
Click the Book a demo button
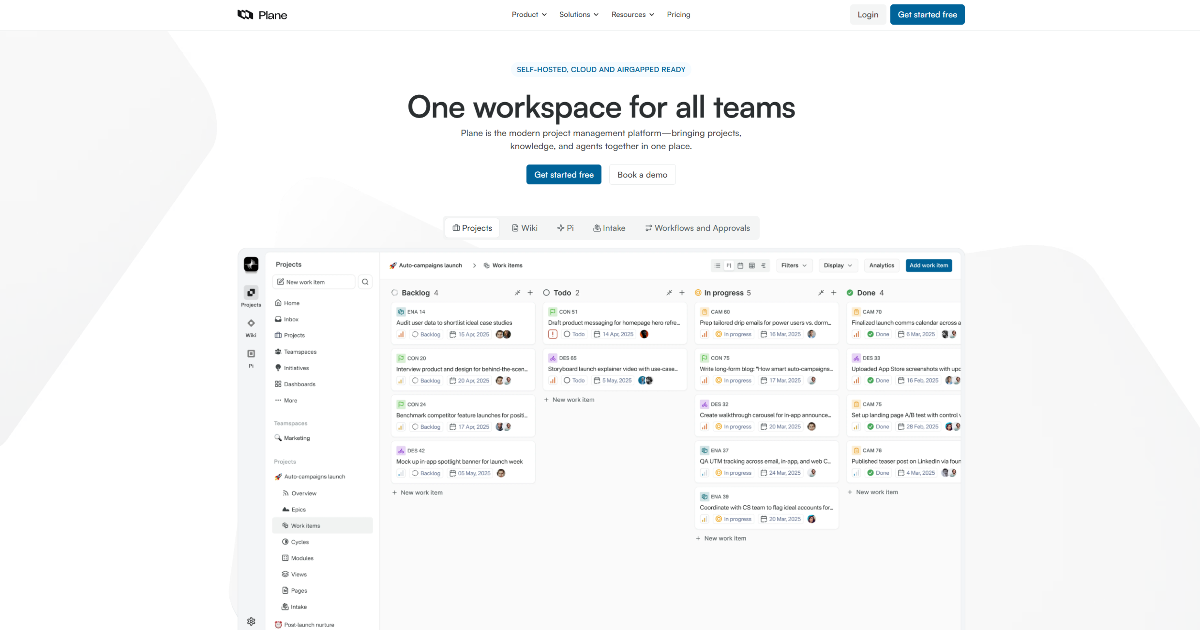(642, 174)
